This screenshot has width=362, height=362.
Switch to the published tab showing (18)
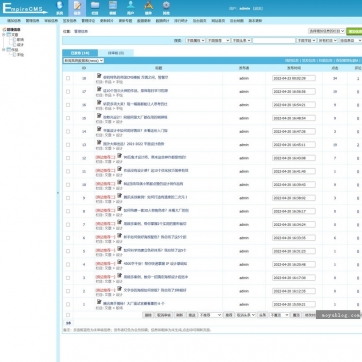(x=80, y=53)
